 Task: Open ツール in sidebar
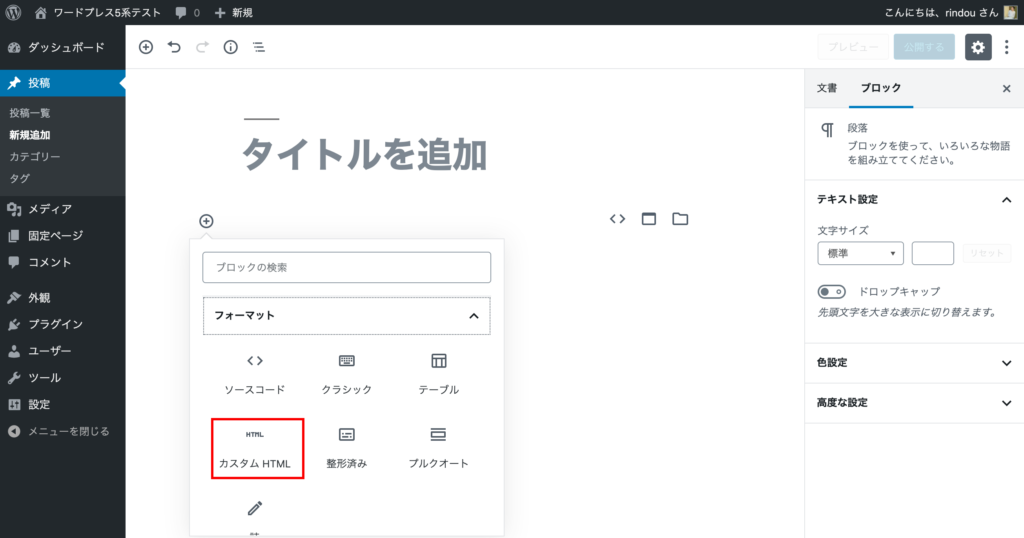63,378
